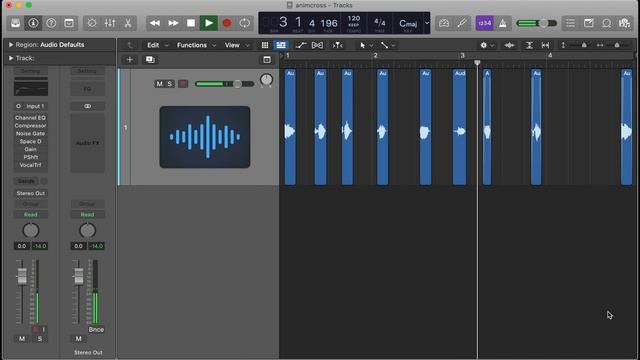Screen dimensions: 640x360
Task: Mute track 1 with the M button
Action: pyautogui.click(x=159, y=84)
